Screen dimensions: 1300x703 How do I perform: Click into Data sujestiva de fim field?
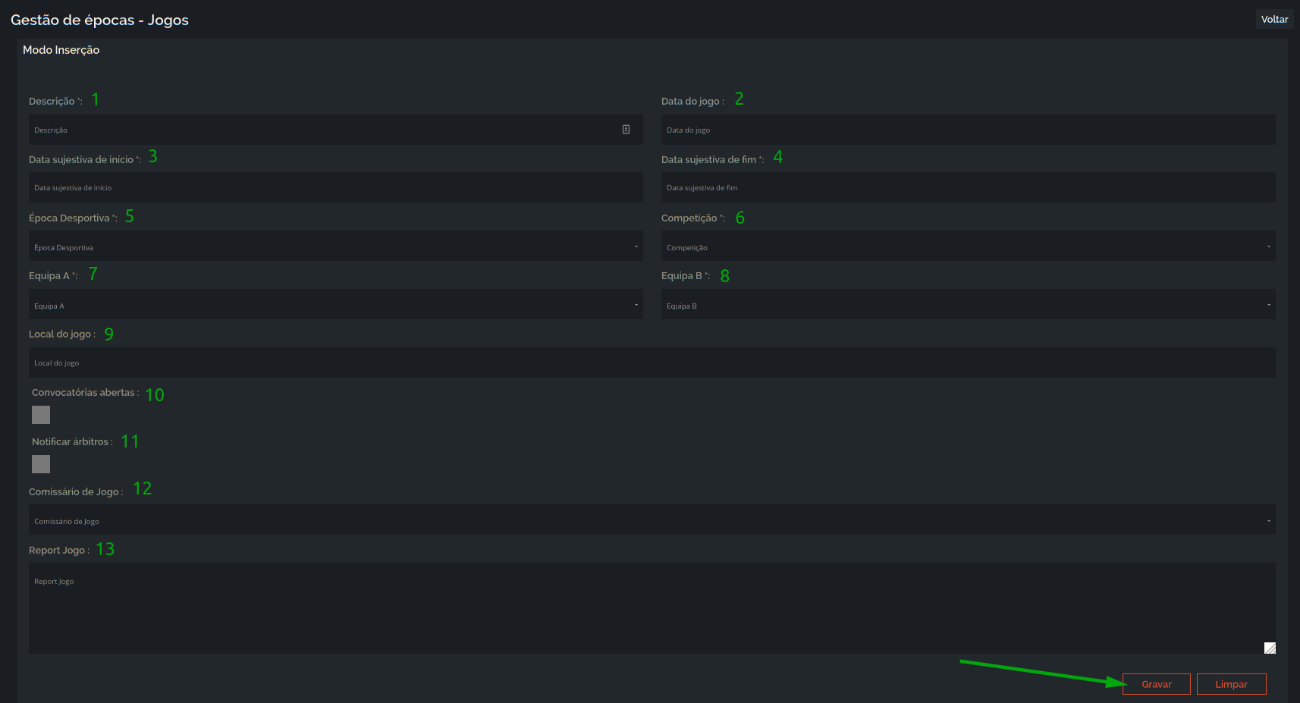(968, 187)
